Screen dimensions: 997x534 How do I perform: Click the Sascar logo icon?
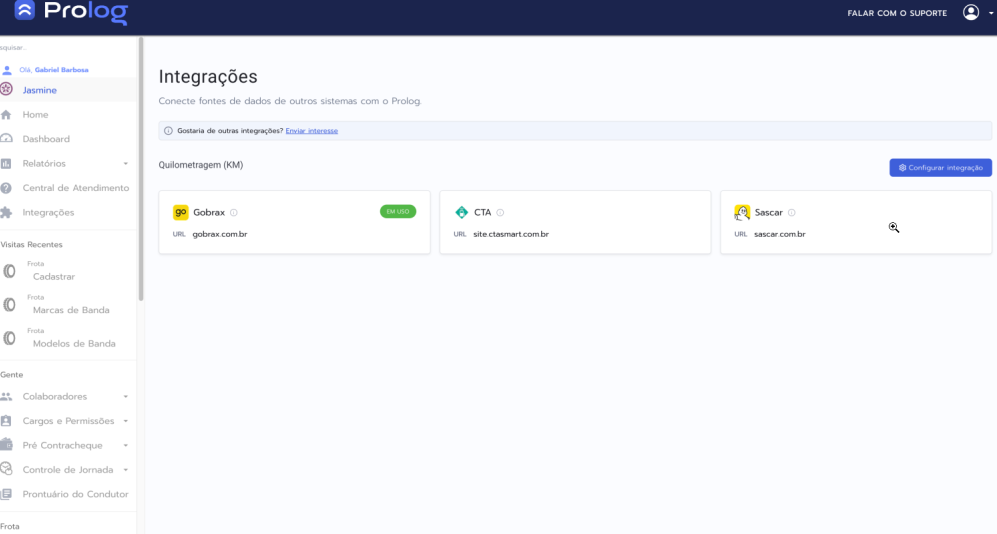tap(742, 212)
